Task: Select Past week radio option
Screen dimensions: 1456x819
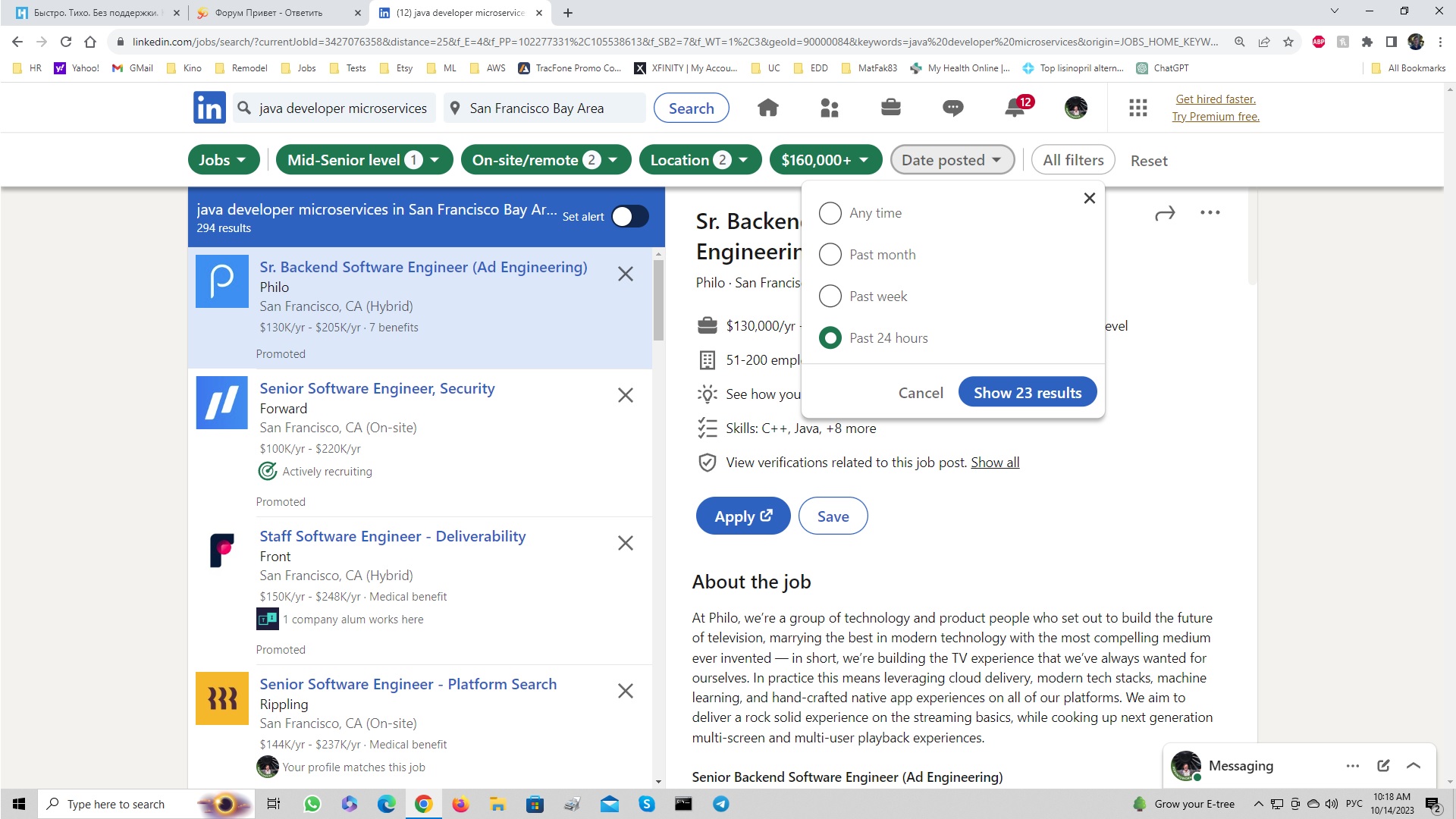Action: (830, 296)
